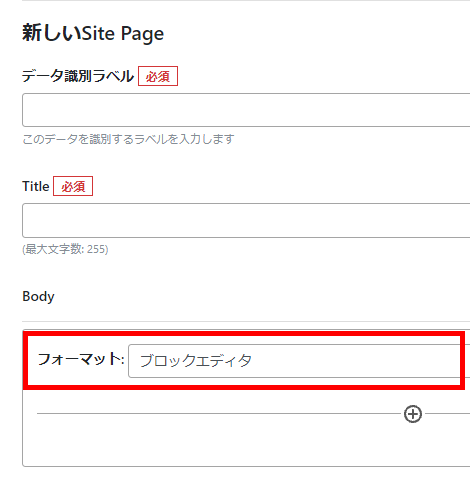Click the 必須 badge beside Title
The height and width of the screenshot is (489, 470).
pos(73,186)
